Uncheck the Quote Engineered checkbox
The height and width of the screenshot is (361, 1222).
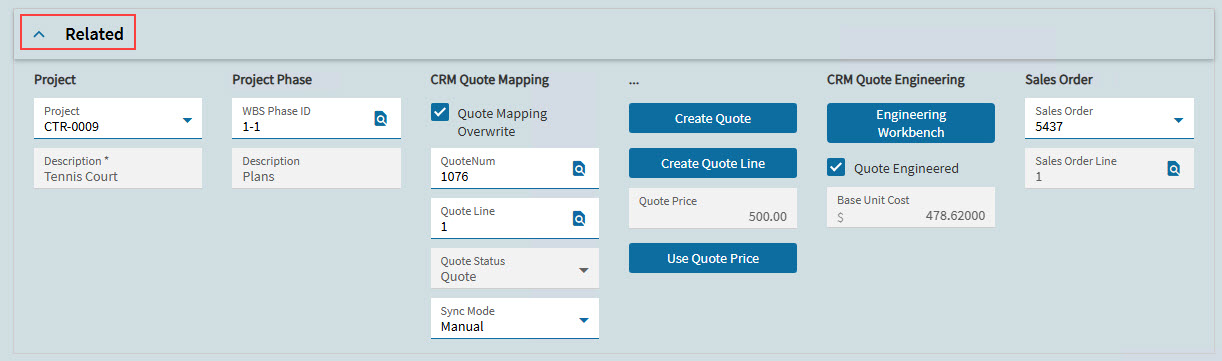[x=836, y=167]
